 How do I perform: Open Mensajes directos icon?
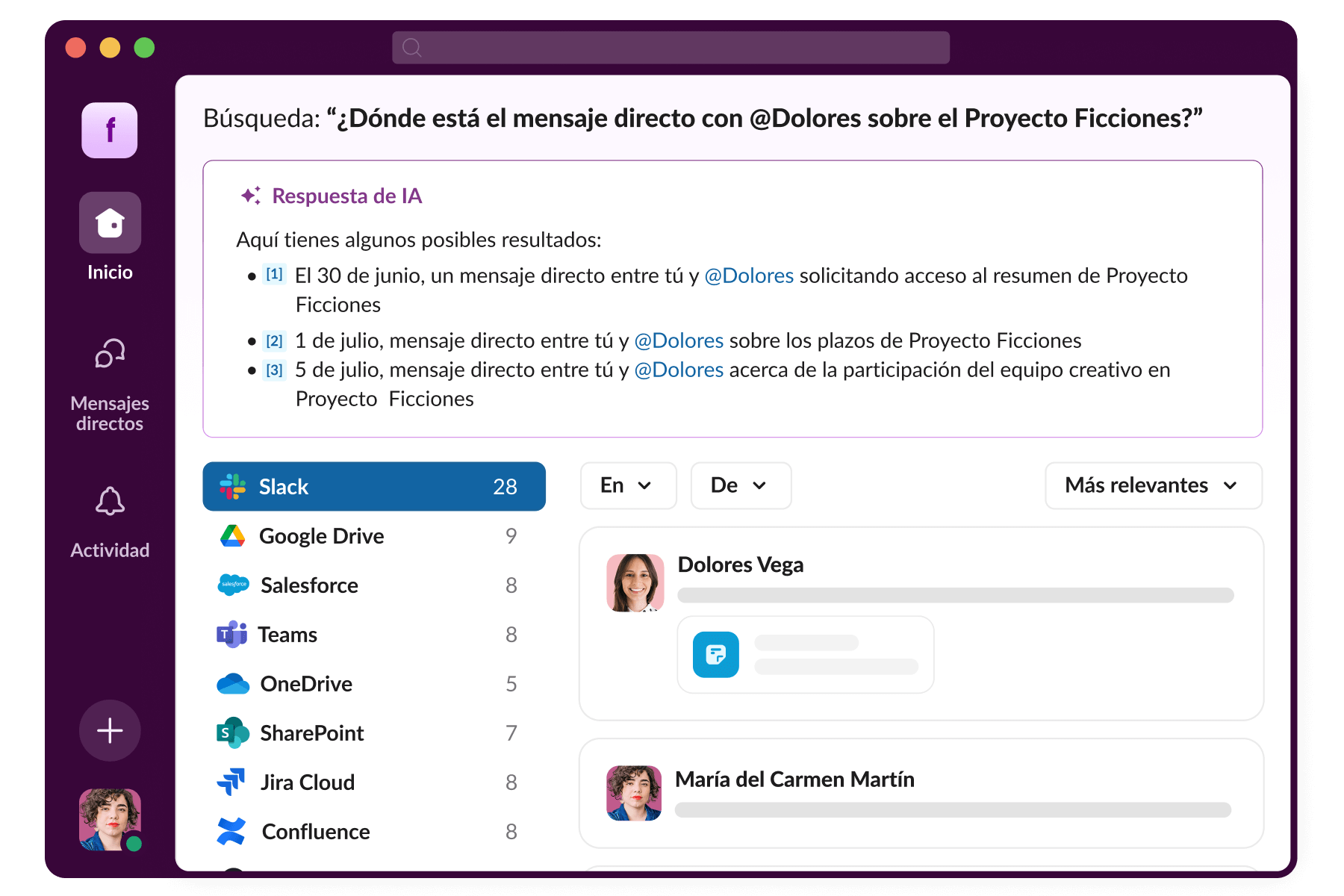tap(110, 353)
